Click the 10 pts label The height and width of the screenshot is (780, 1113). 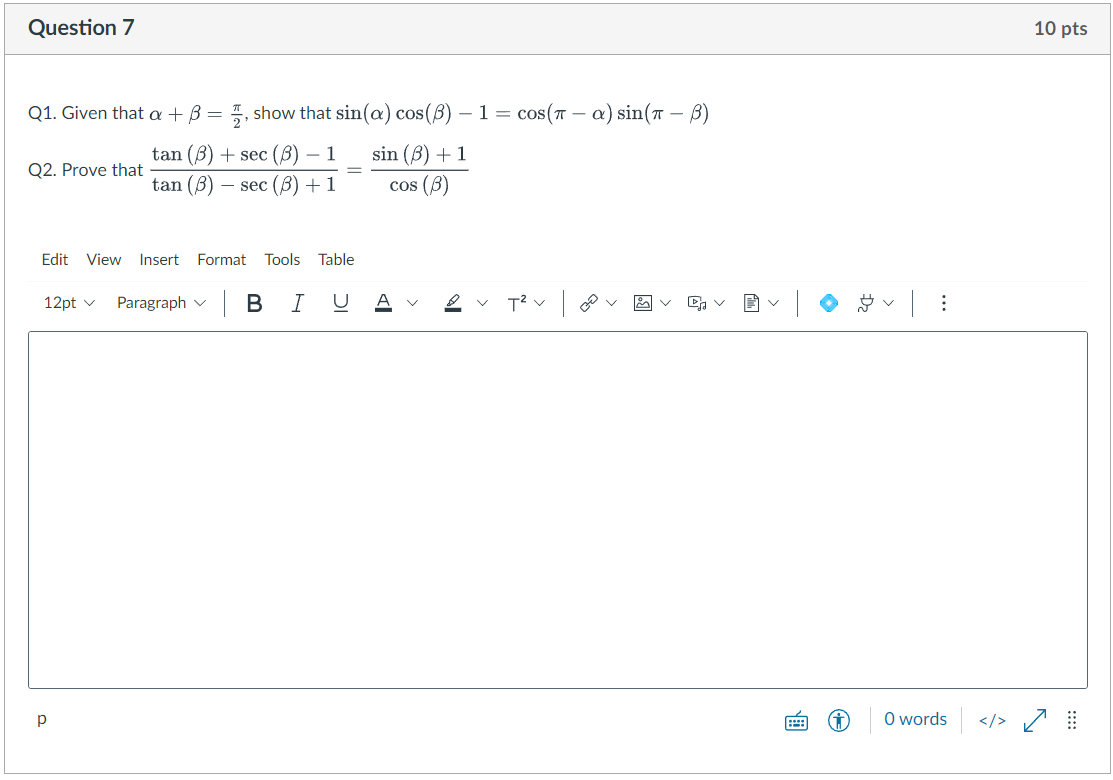tap(1060, 28)
